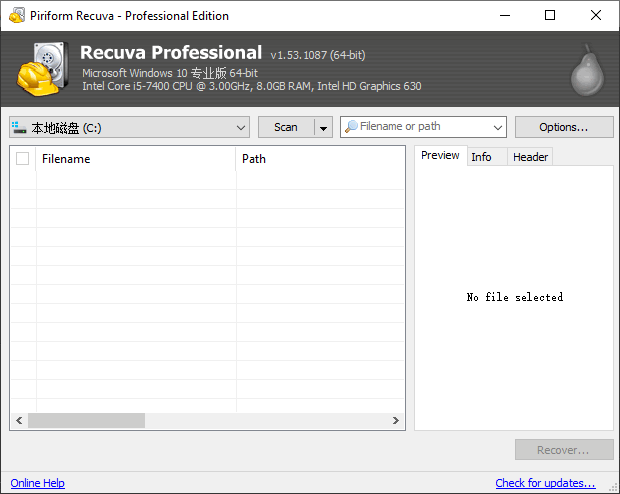
Task: Click the 'No file selected' preview text
Action: 514,297
